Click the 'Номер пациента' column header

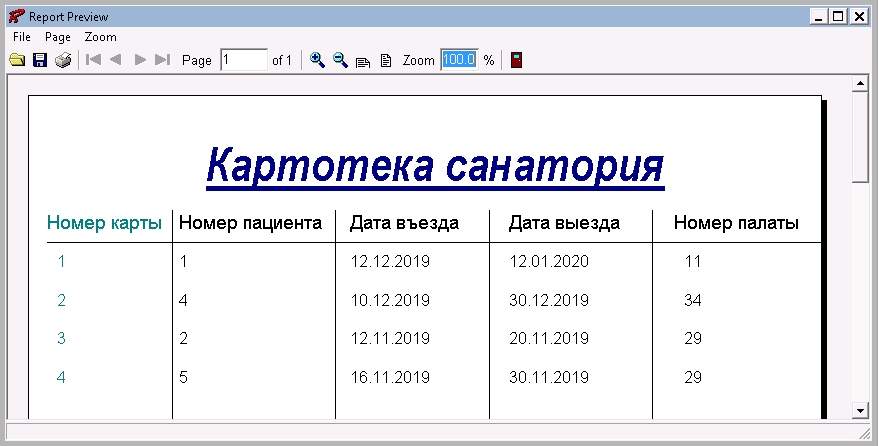250,223
